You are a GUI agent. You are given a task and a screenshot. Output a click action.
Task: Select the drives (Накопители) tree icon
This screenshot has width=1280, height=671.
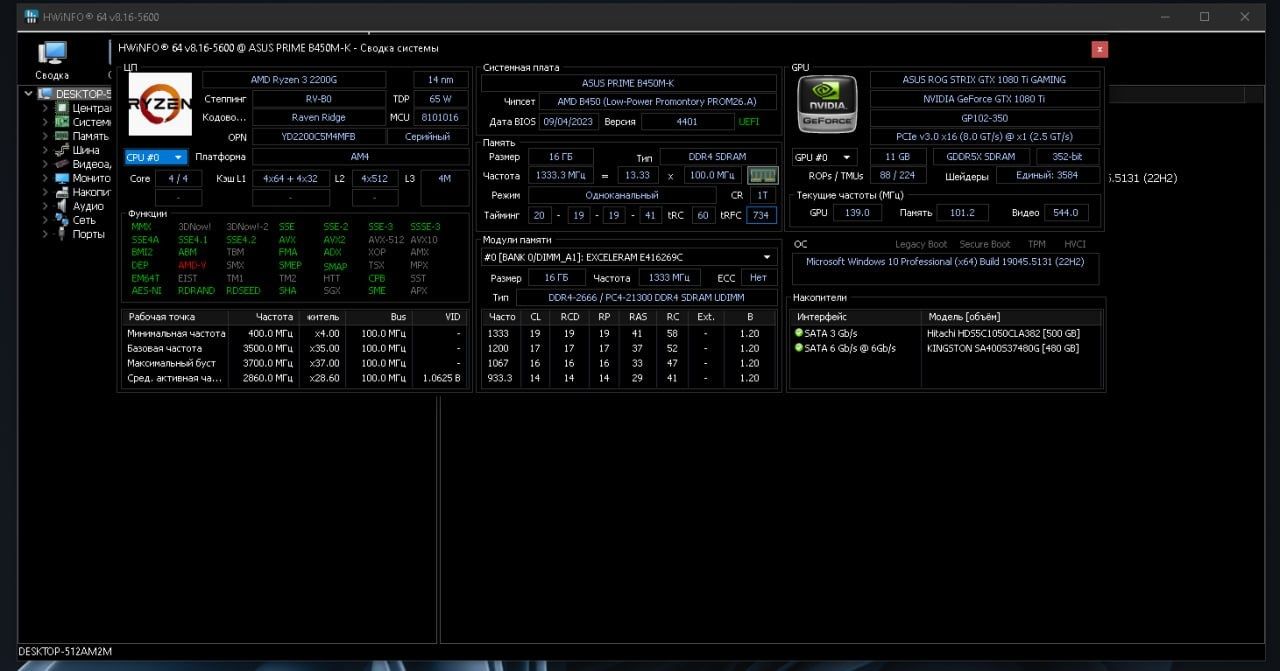pos(62,192)
